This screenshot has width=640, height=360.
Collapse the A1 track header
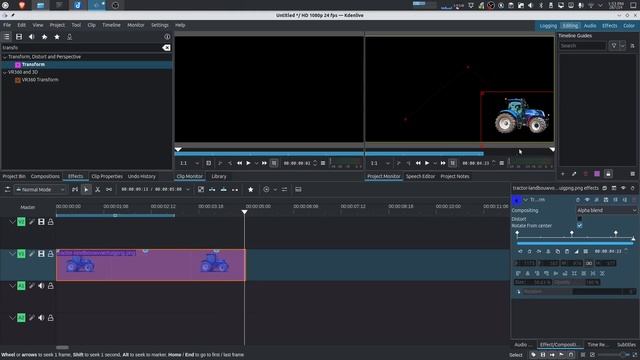(12, 286)
